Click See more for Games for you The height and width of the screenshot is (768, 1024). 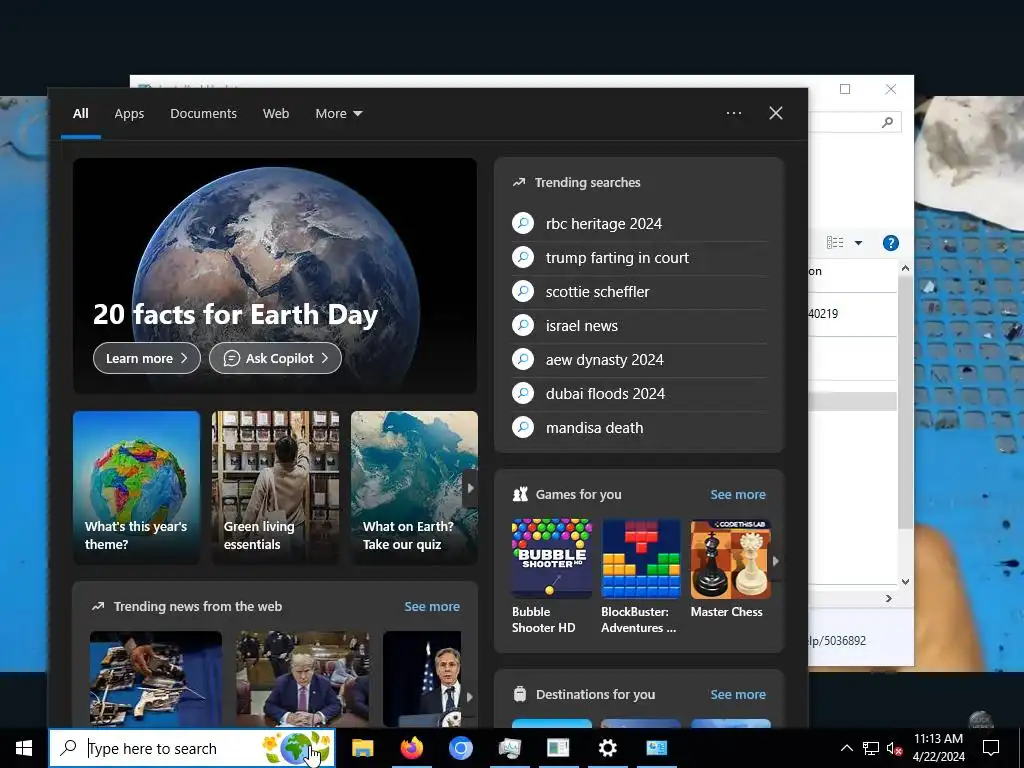point(738,494)
